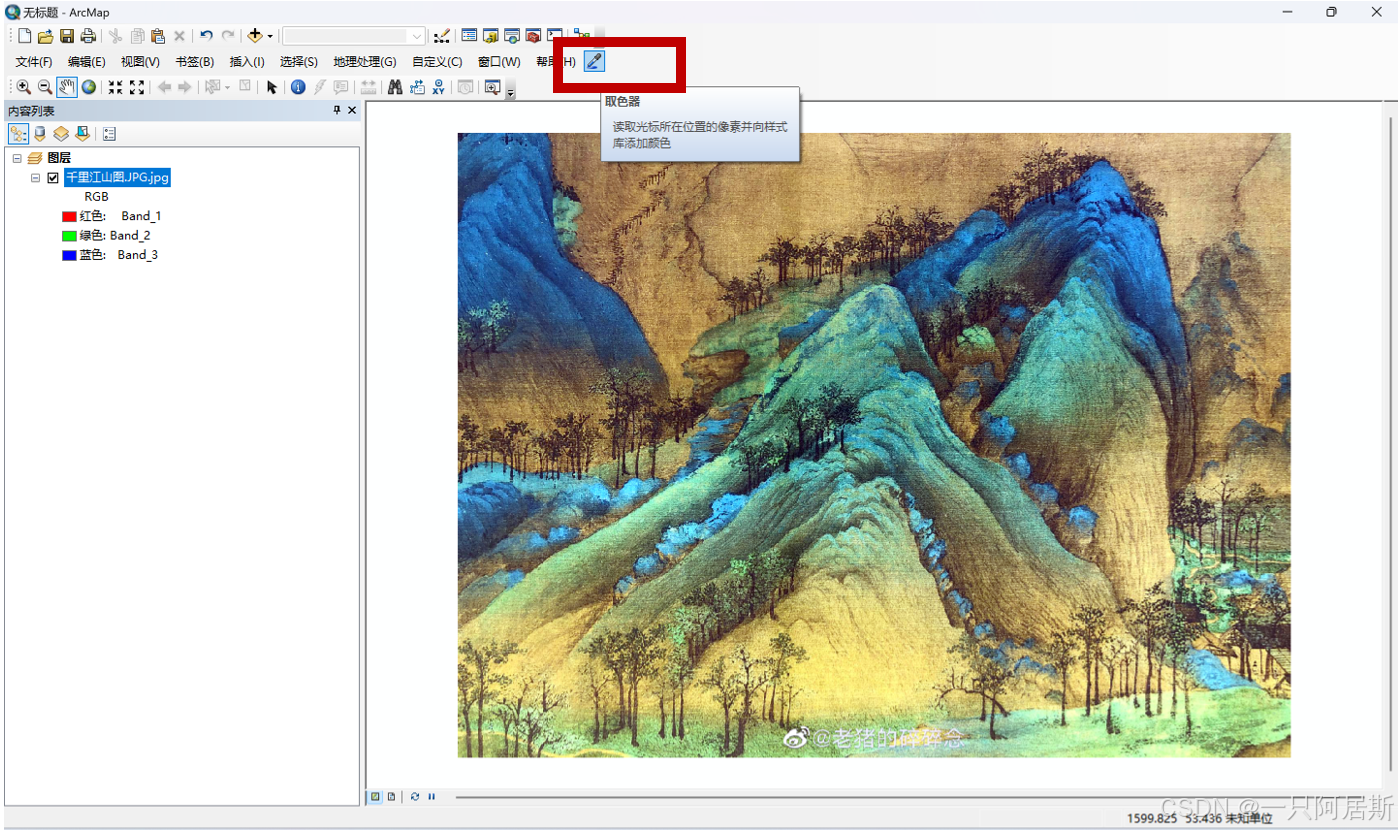Image resolution: width=1398 pixels, height=831 pixels.
Task: Open a map file with Open icon
Action: tap(46, 36)
